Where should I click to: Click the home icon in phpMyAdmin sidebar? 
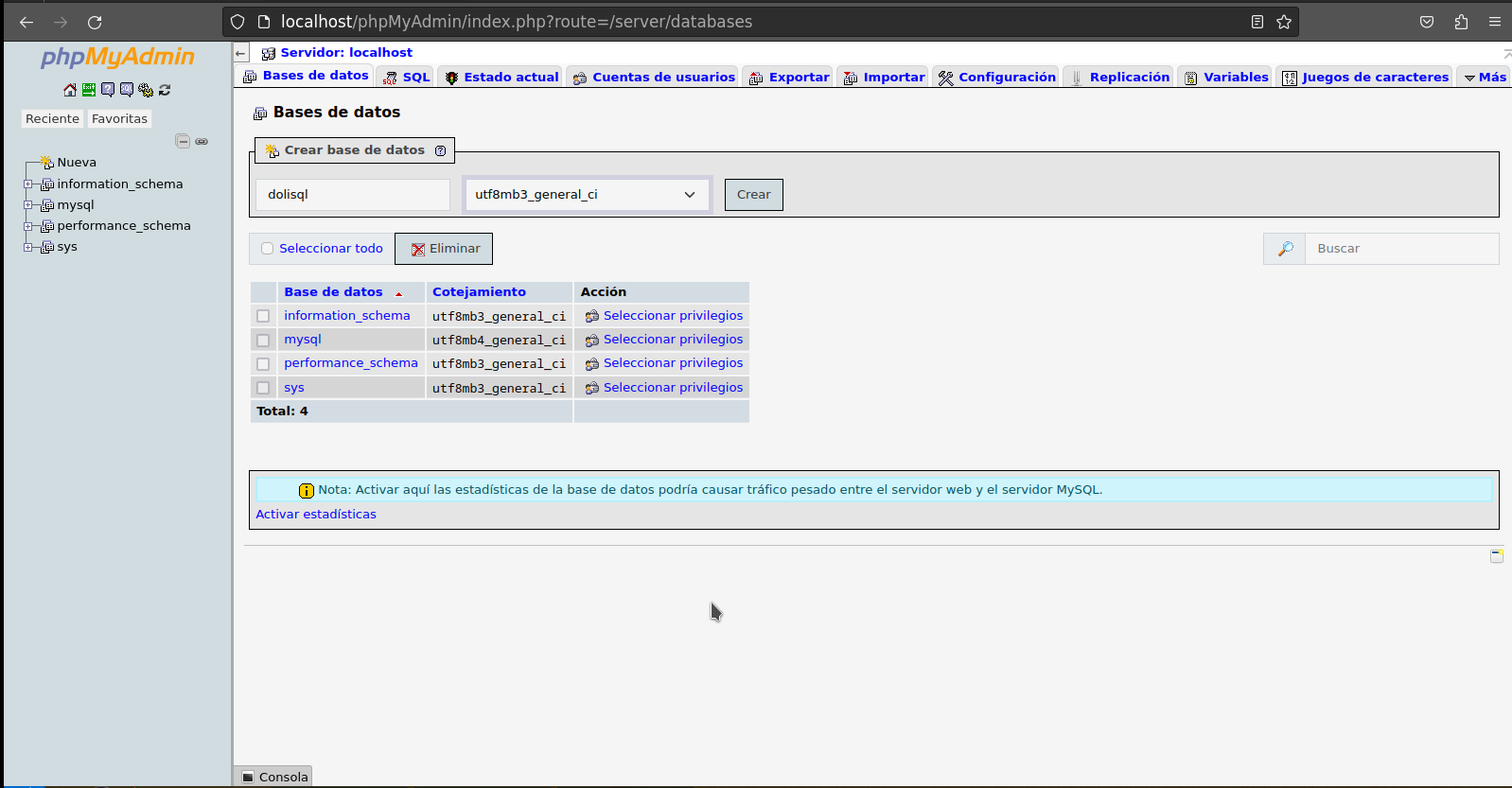[70, 90]
